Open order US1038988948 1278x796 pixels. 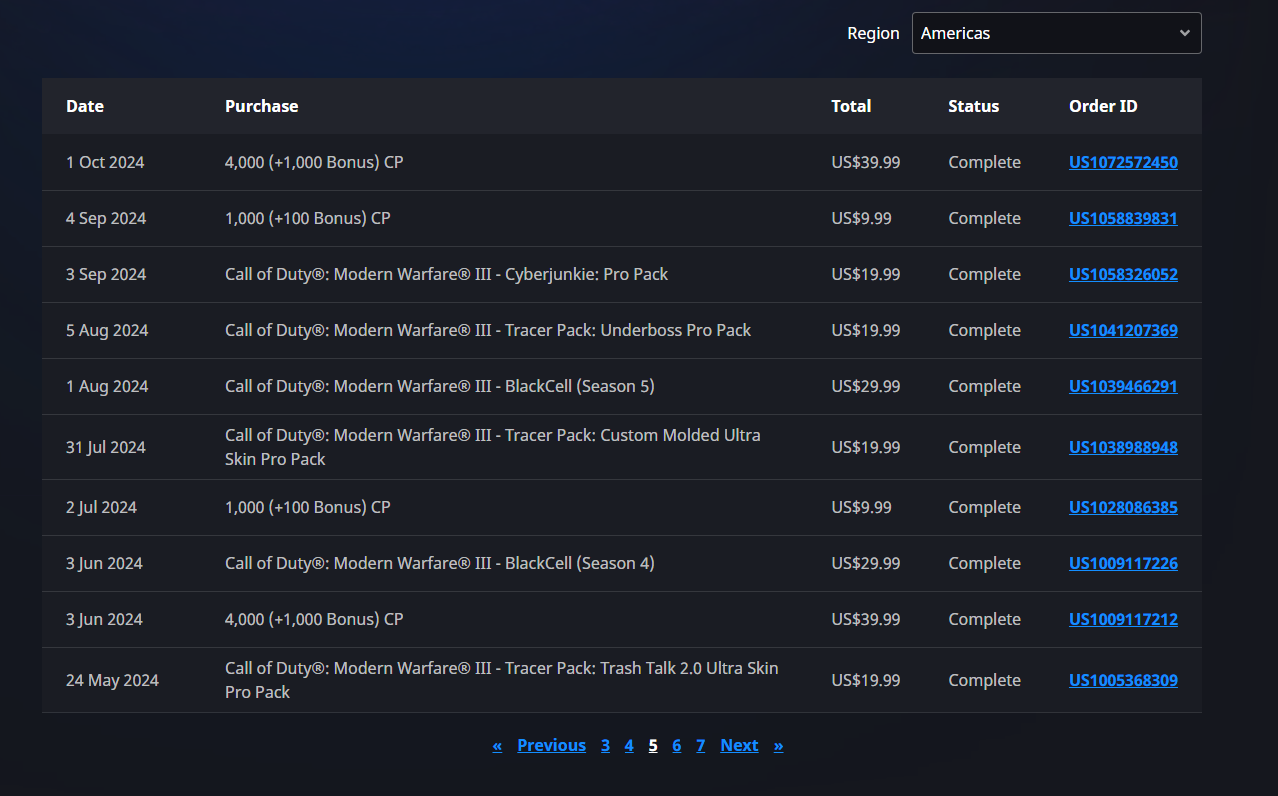click(x=1123, y=447)
